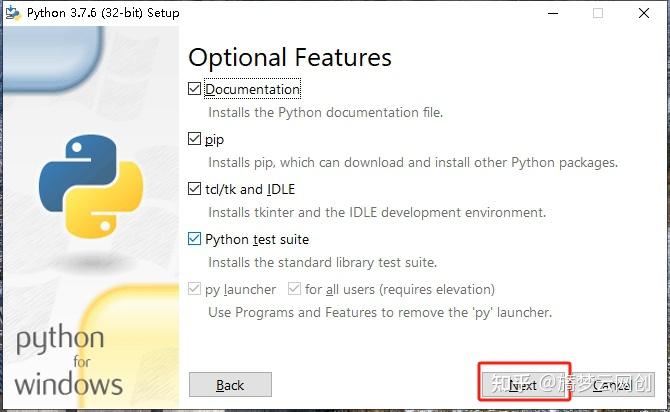
Task: Uncheck the Documentation checkbox
Action: click(194, 89)
